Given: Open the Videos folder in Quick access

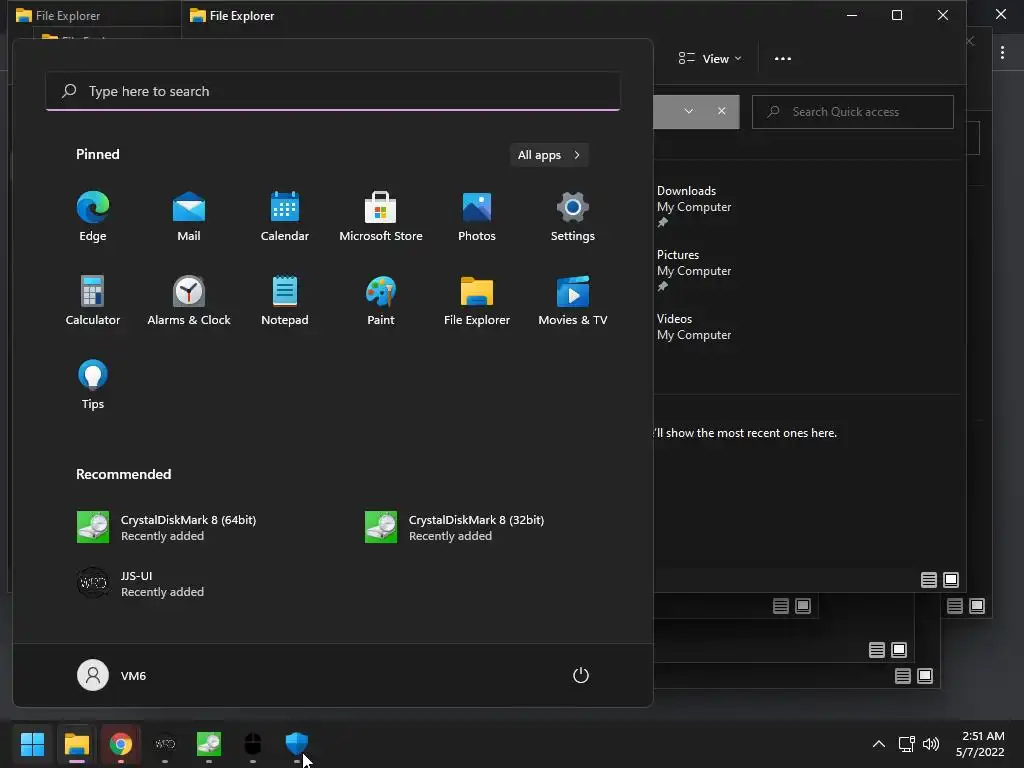Looking at the screenshot, I should 694,327.
